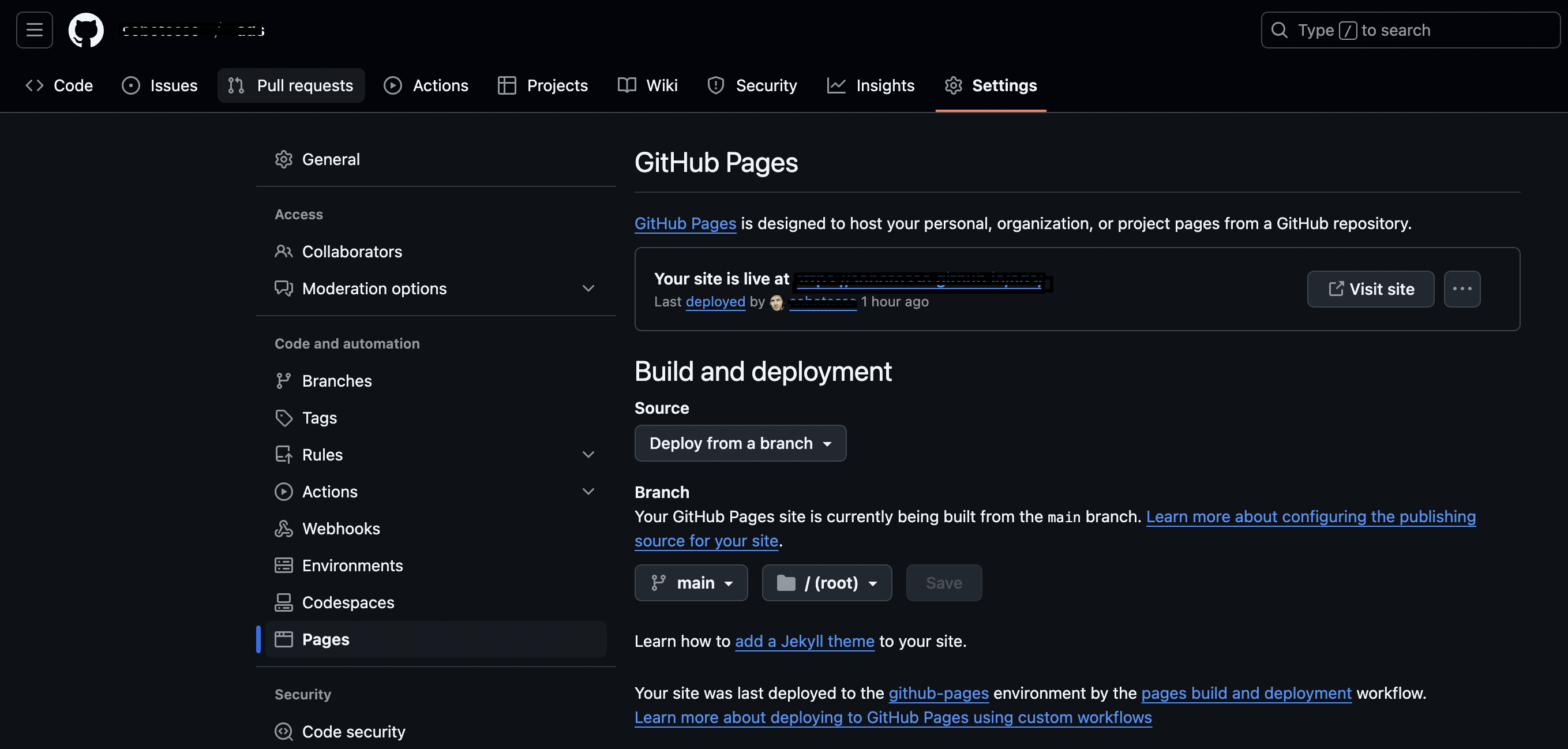1568x749 pixels.
Task: Open the repository Actions tab
Action: [x=426, y=85]
